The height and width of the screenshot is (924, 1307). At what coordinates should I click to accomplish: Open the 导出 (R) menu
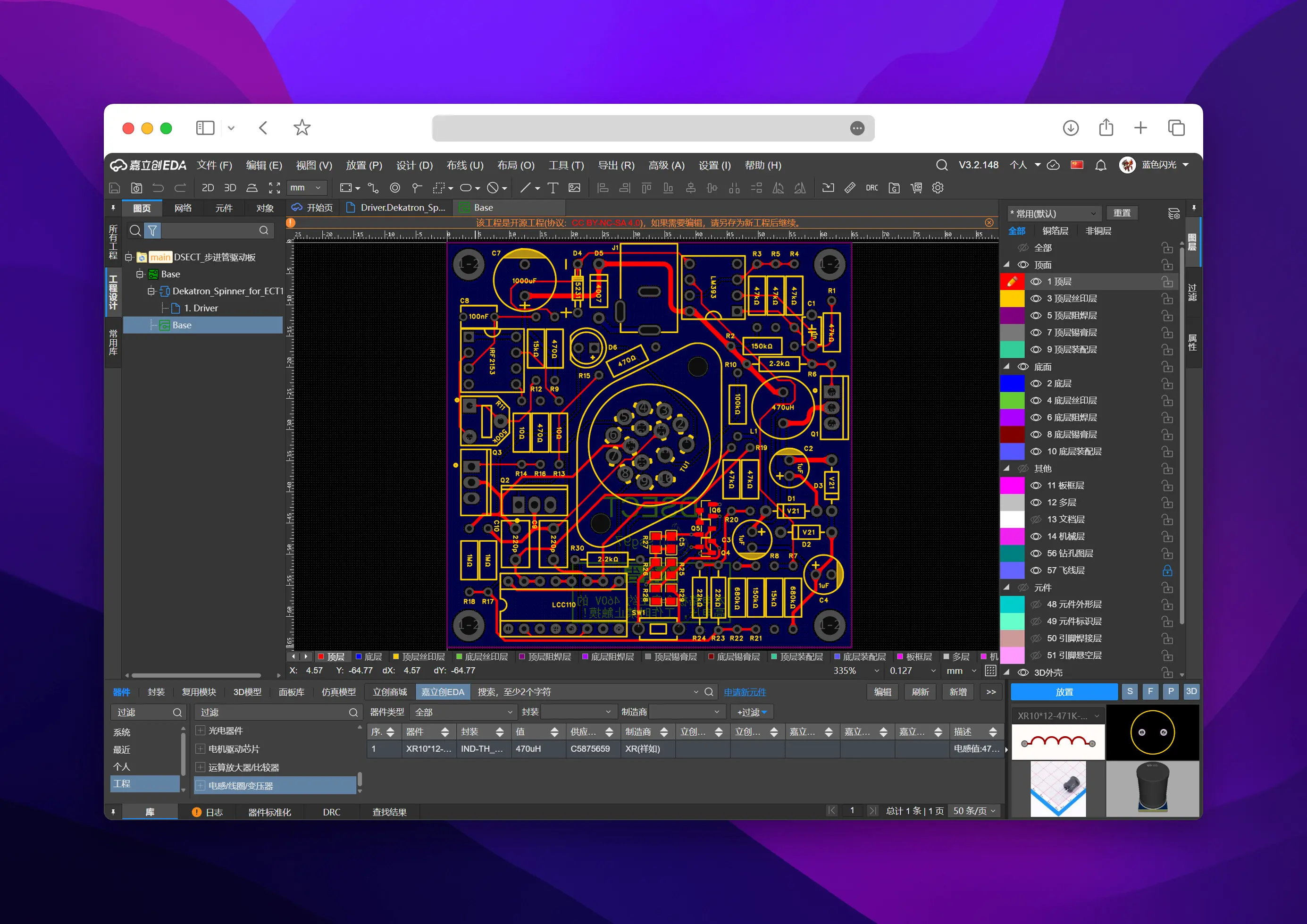coord(616,166)
